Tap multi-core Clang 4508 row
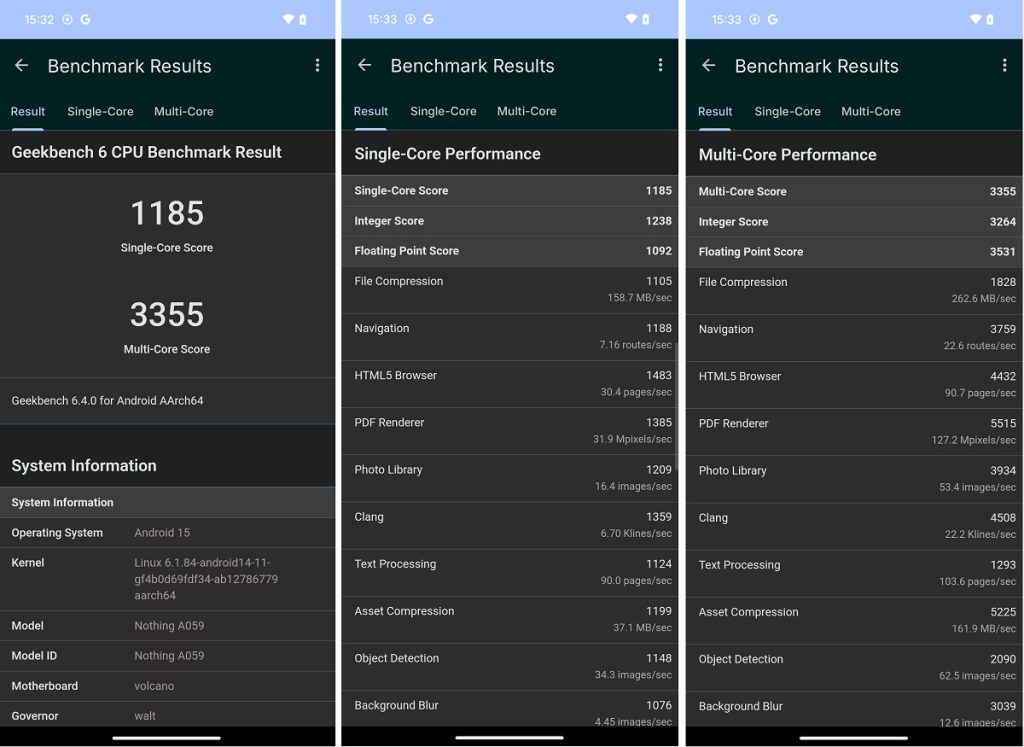This screenshot has width=1024, height=747. (854, 526)
